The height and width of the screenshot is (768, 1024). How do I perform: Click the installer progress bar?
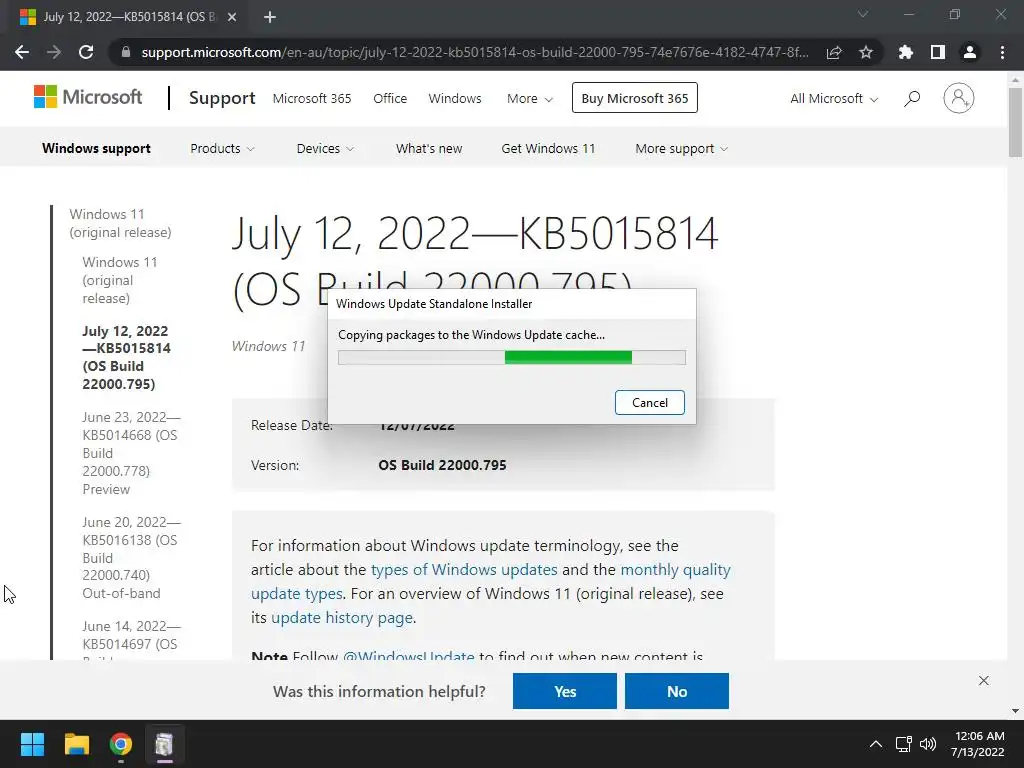pos(512,357)
